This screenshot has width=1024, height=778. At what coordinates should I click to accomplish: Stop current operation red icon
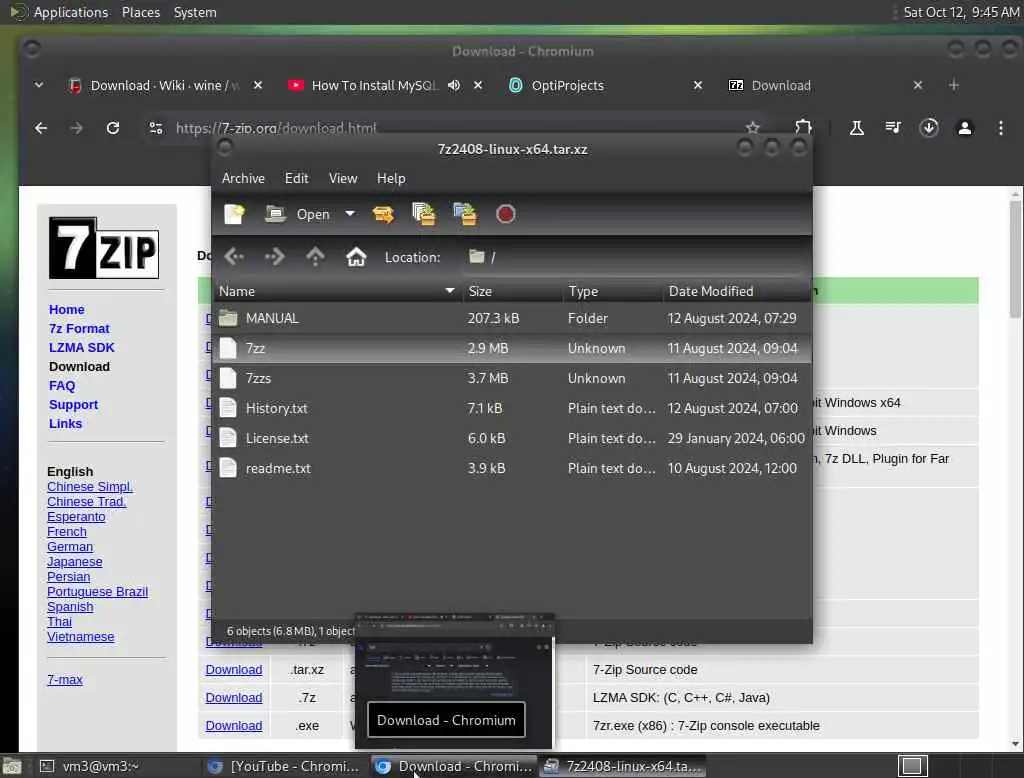pyautogui.click(x=505, y=214)
